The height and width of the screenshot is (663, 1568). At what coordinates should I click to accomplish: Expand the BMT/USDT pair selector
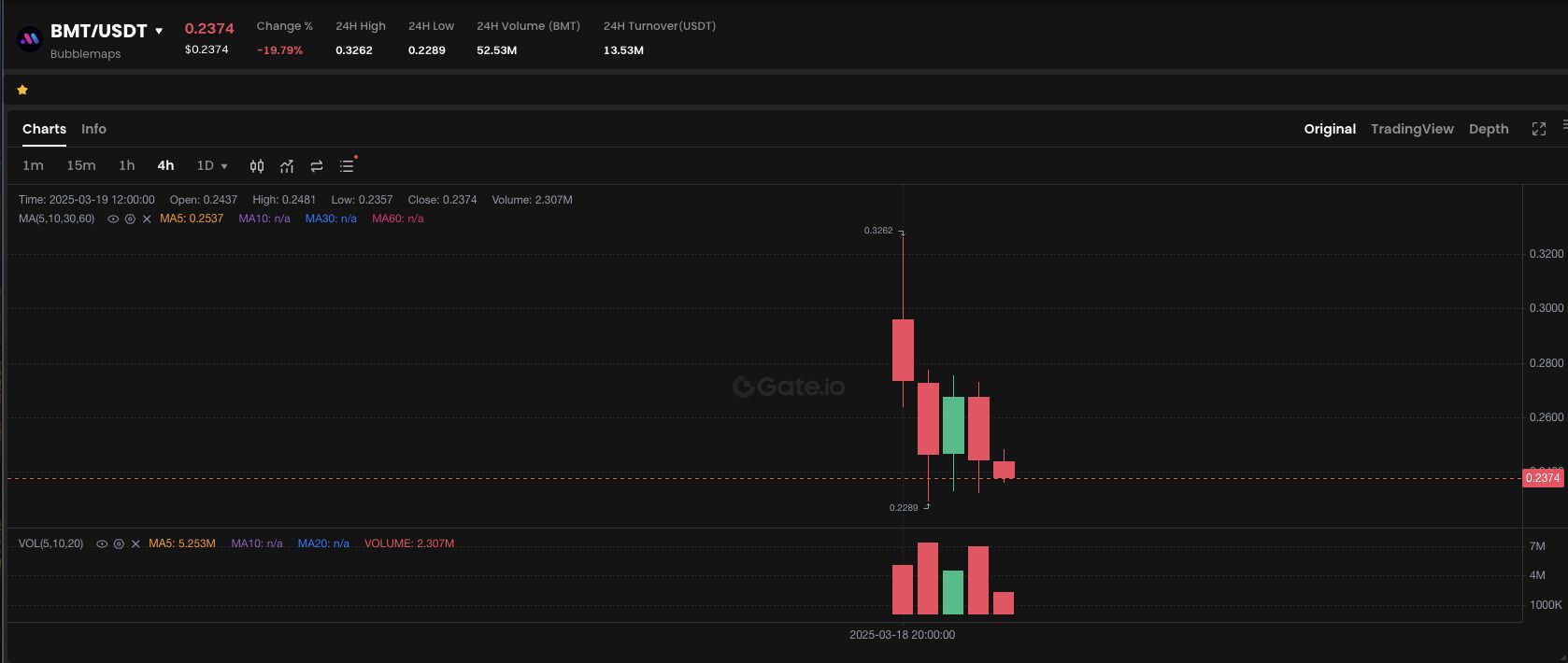point(159,31)
